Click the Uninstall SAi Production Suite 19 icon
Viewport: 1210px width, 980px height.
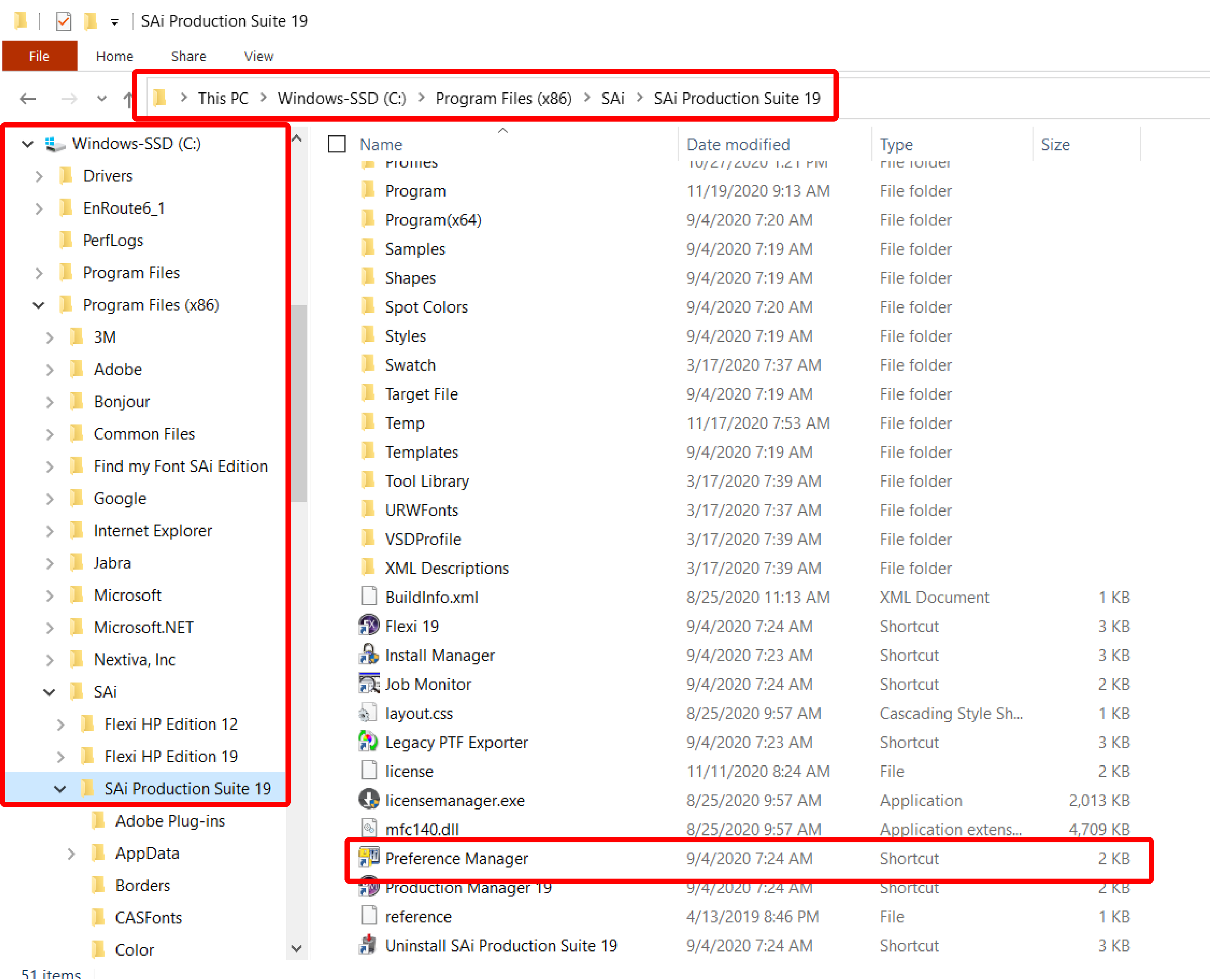(369, 945)
